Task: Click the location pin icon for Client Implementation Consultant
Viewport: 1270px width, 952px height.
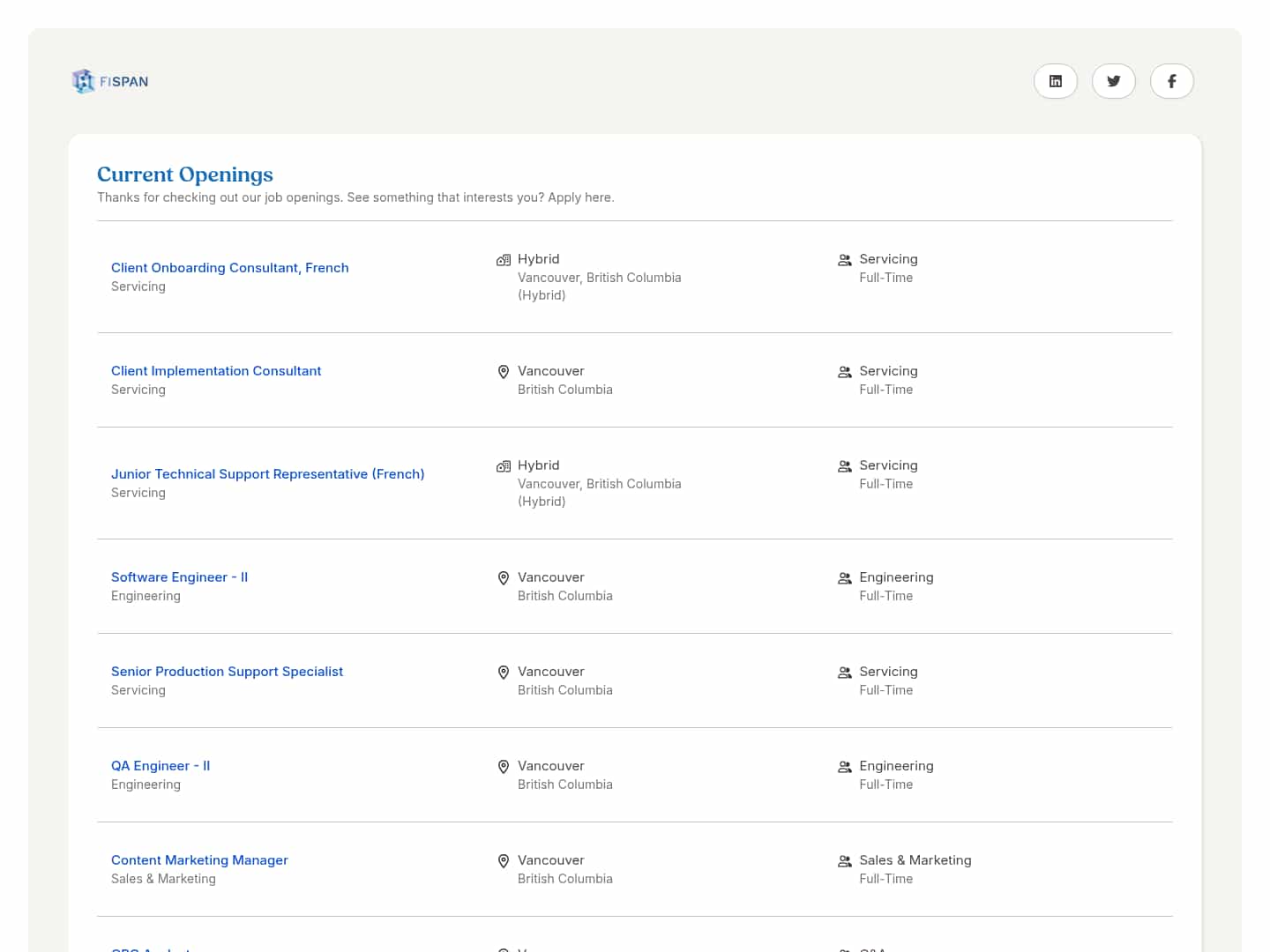Action: 504,372
